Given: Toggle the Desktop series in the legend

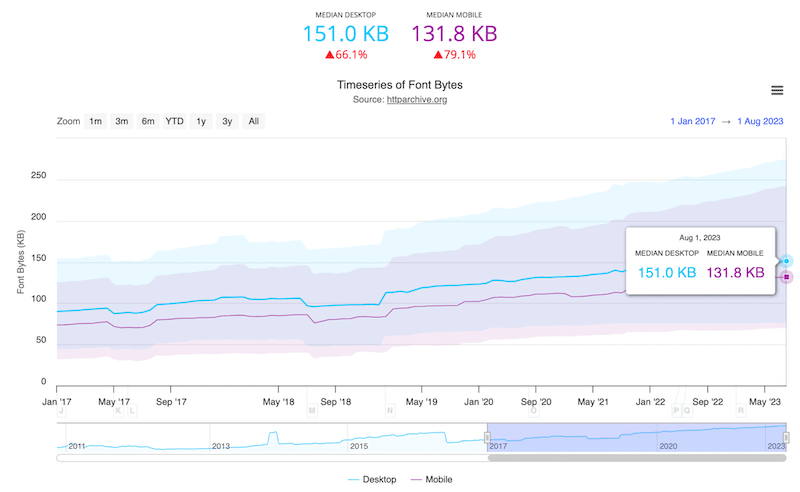Looking at the screenshot, I should tap(372, 480).
